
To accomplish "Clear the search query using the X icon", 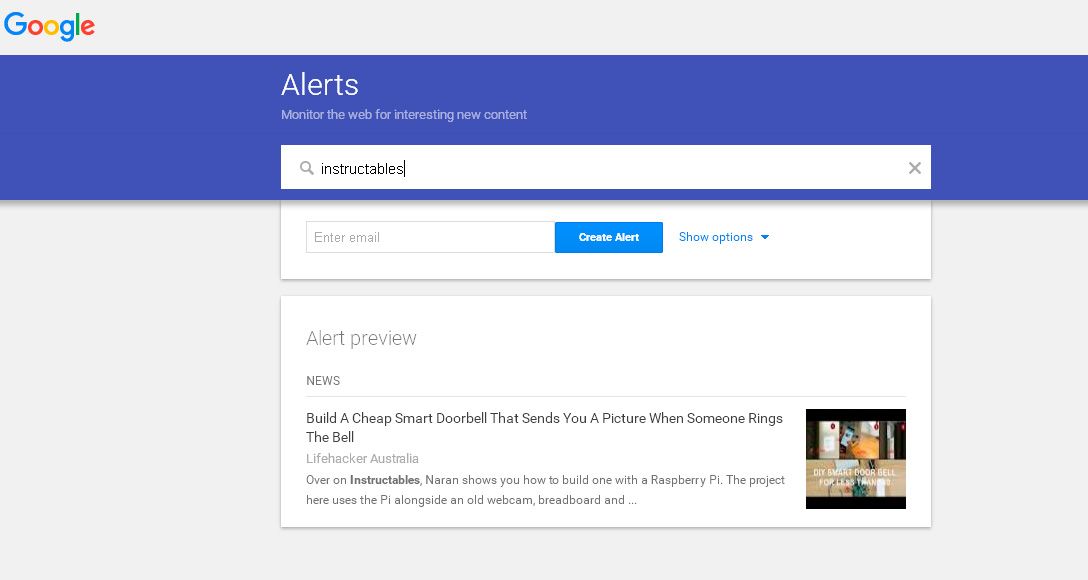I will pos(913,167).
